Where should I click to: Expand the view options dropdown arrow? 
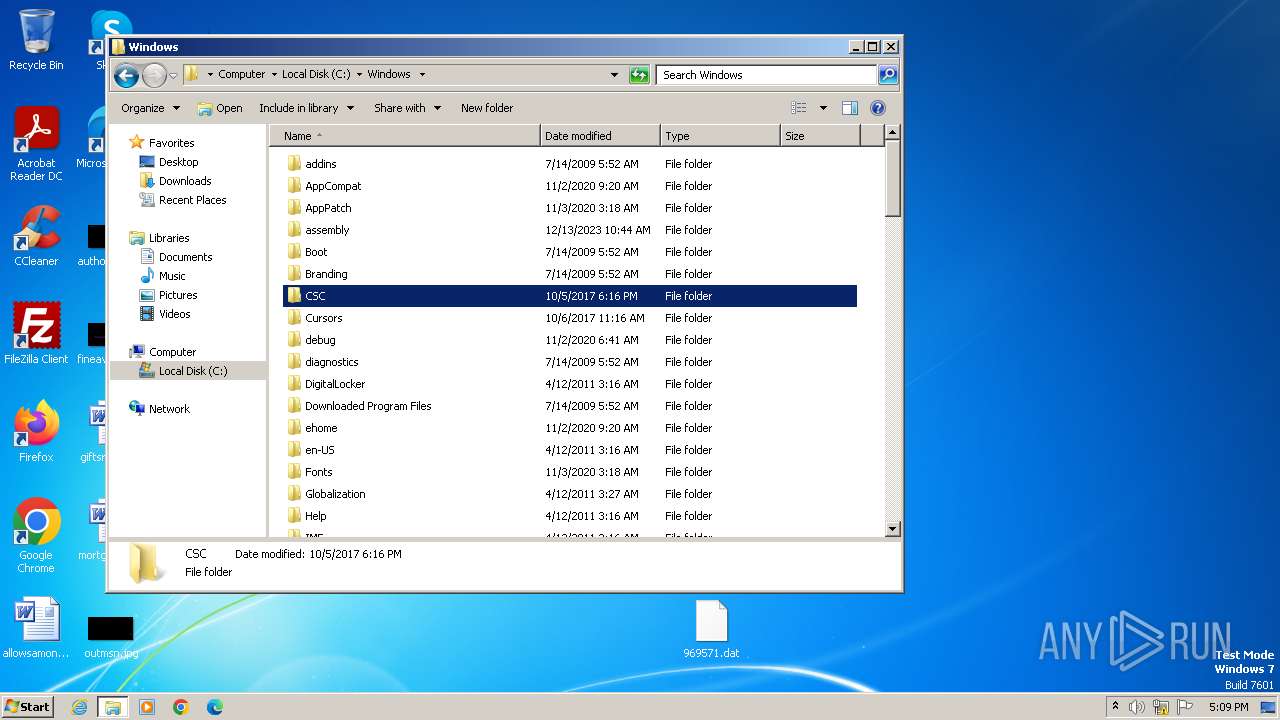[823, 108]
